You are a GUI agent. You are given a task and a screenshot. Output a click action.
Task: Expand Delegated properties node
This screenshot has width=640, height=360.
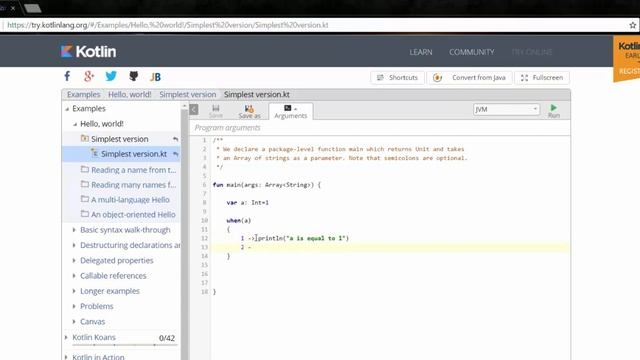coord(74,260)
